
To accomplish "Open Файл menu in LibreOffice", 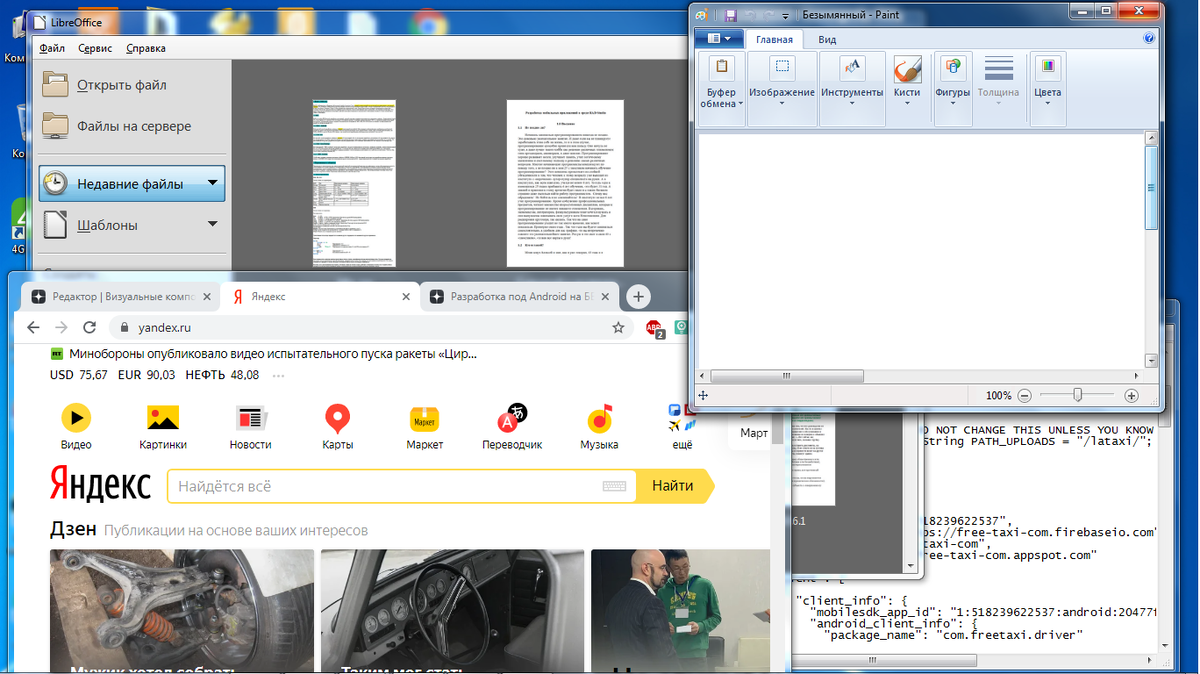I will (52, 48).
